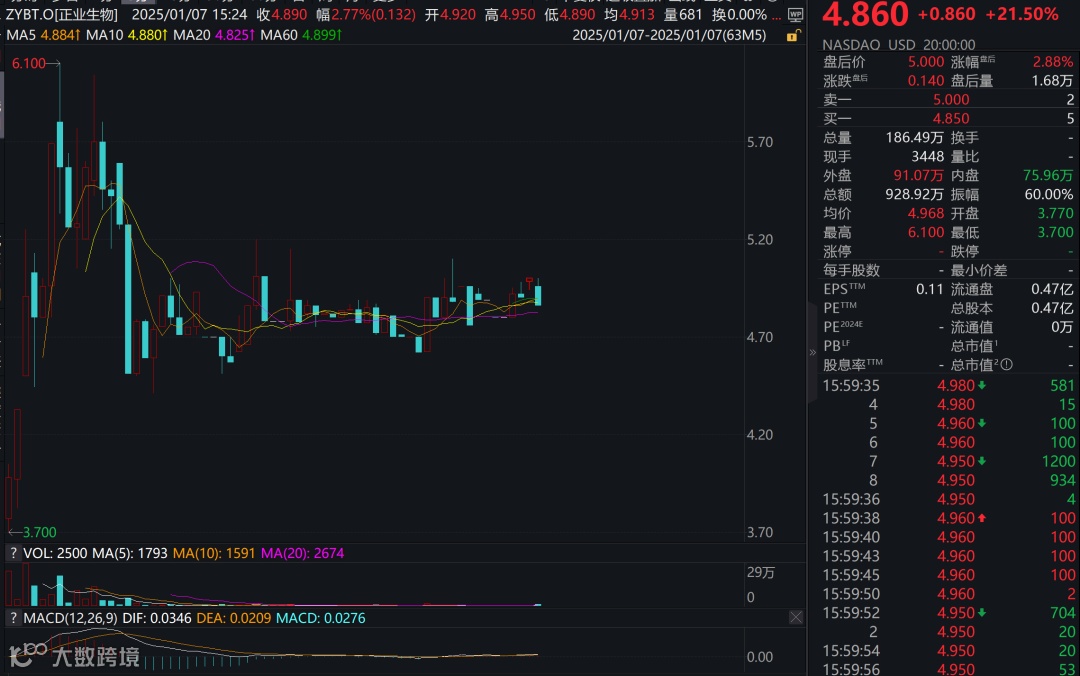Select the tick row with volume 1200
Image resolution: width=1080 pixels, height=676 pixels.
pos(948,461)
